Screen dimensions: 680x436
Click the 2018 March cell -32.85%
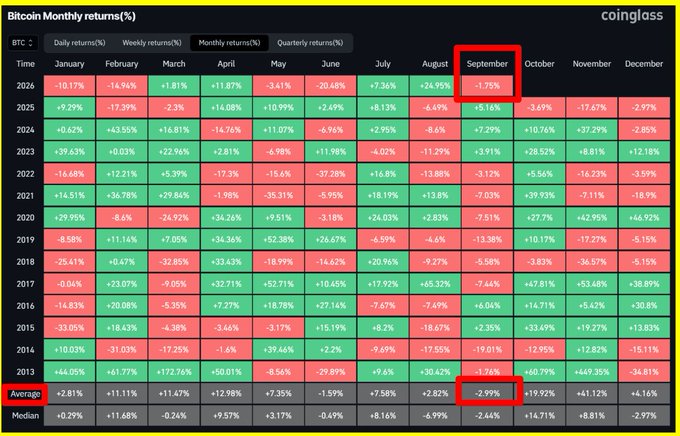[x=174, y=262]
